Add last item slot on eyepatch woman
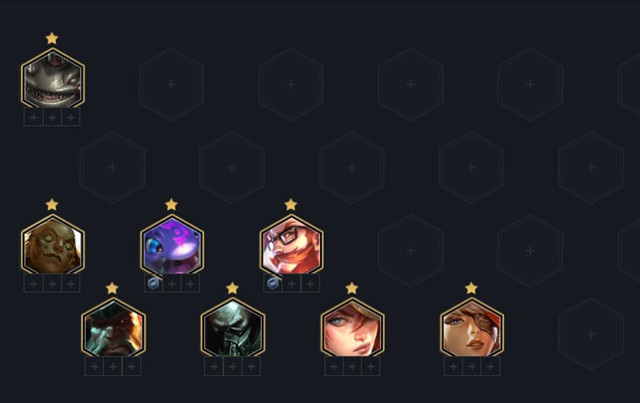This screenshot has width=640, height=403. point(491,367)
